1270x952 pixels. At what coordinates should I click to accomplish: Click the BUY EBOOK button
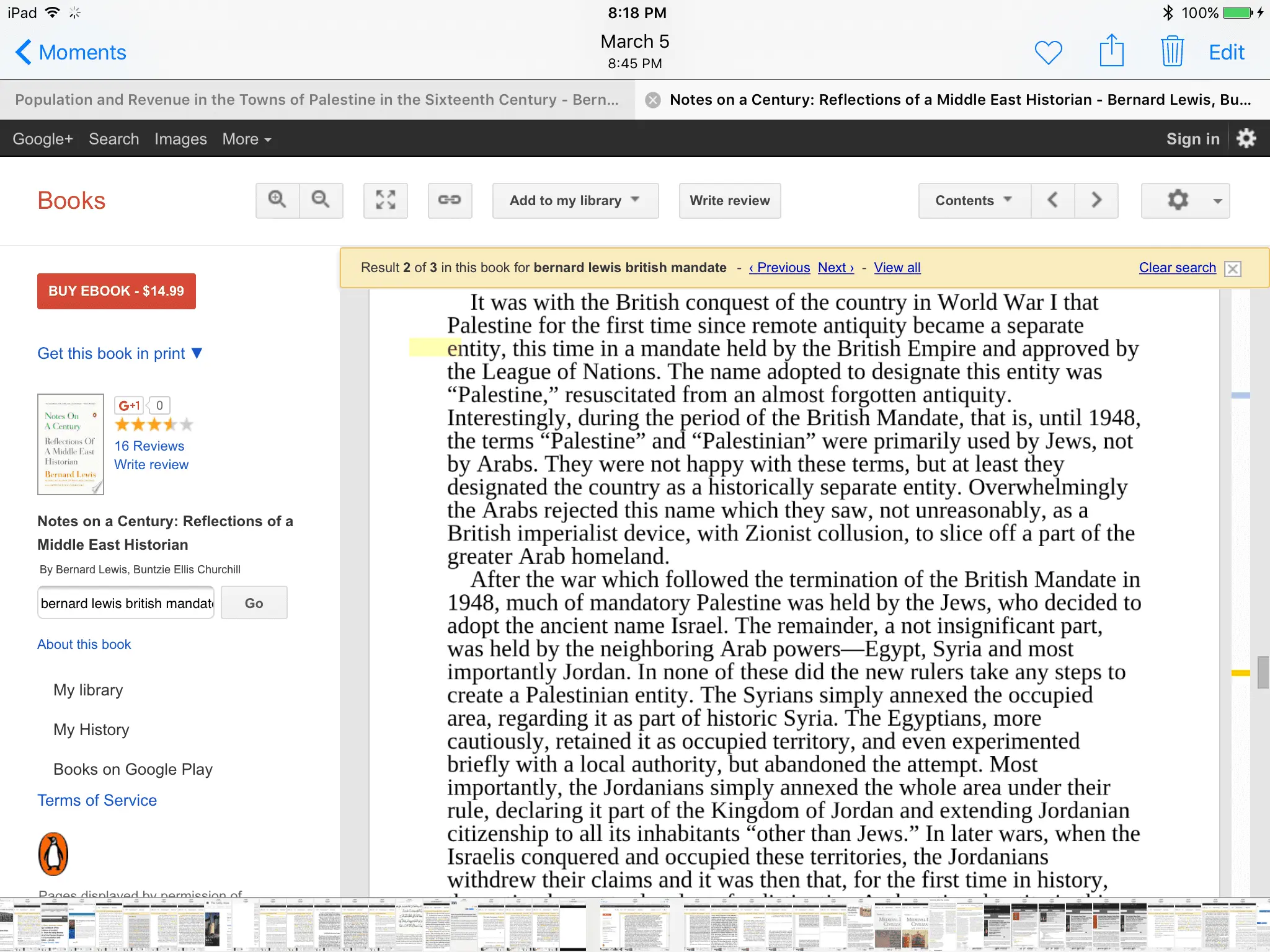(117, 291)
